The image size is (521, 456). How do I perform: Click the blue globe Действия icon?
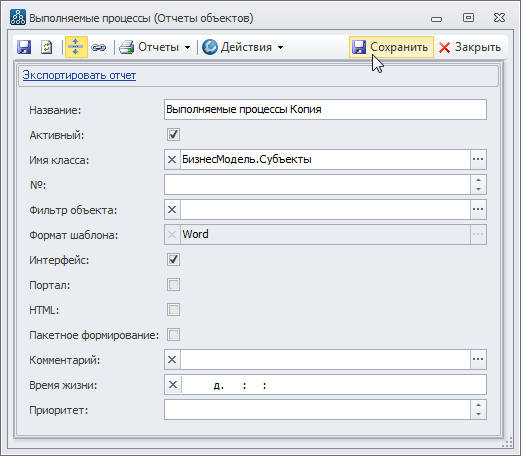[x=210, y=47]
